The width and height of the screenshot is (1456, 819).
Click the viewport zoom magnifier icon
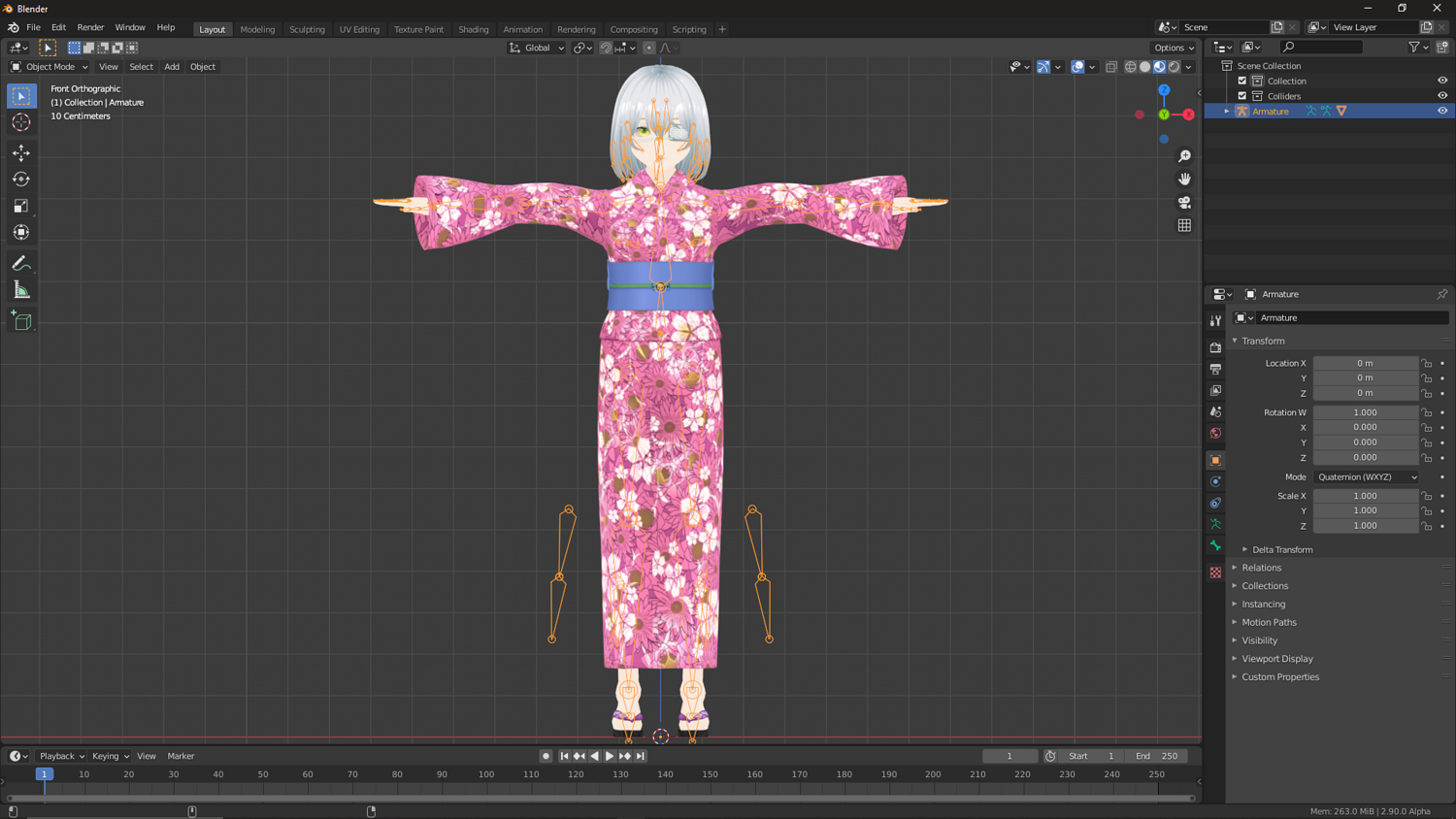tap(1184, 156)
